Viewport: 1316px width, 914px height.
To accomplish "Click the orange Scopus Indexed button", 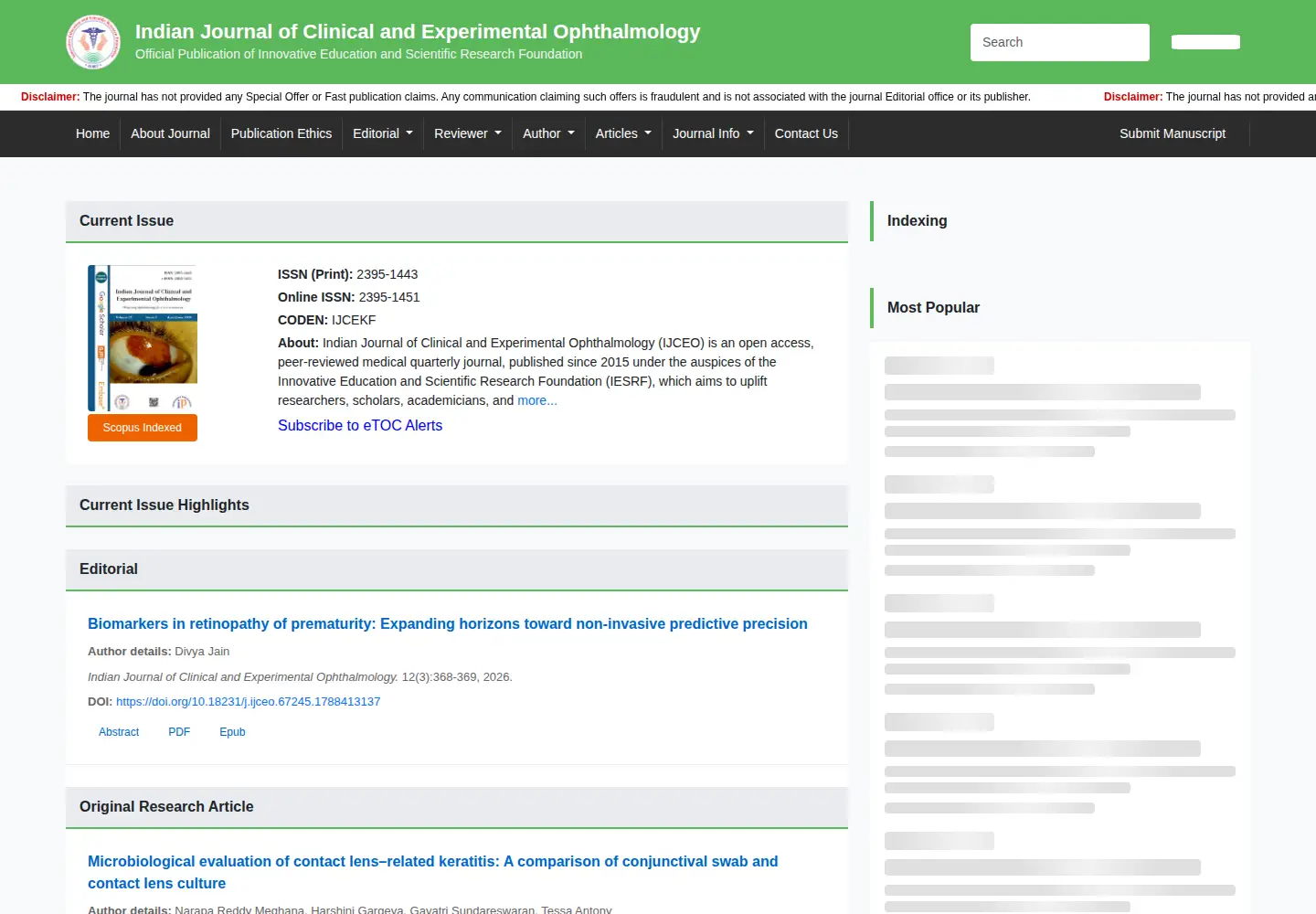I will click(143, 428).
